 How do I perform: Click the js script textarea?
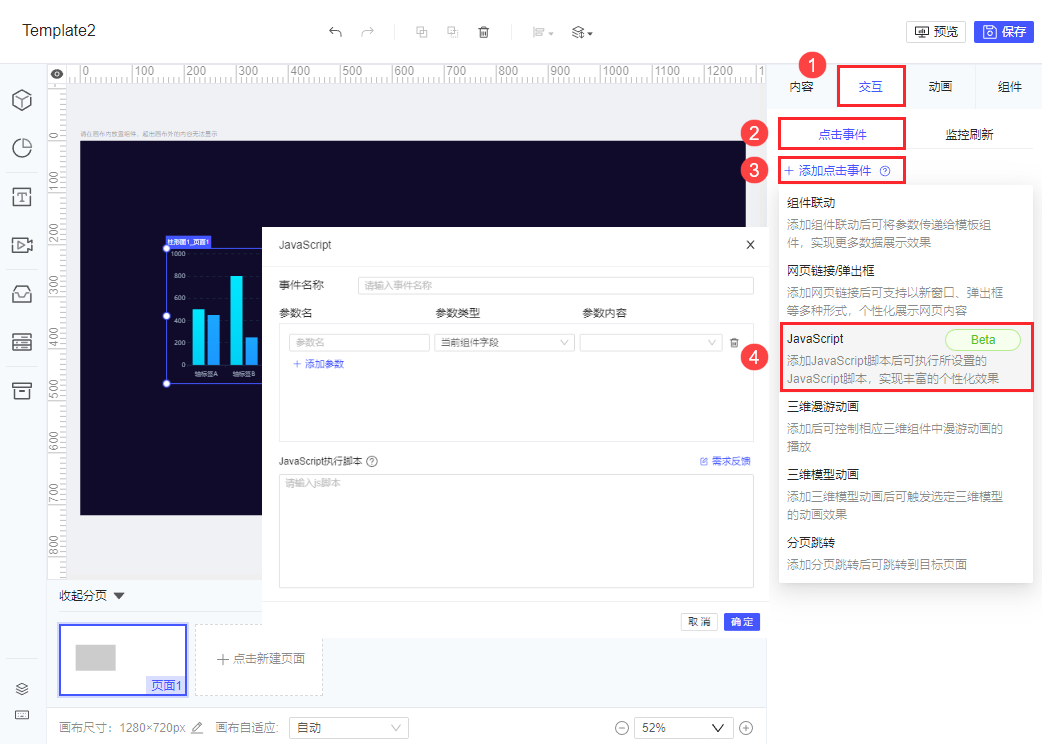(x=516, y=531)
